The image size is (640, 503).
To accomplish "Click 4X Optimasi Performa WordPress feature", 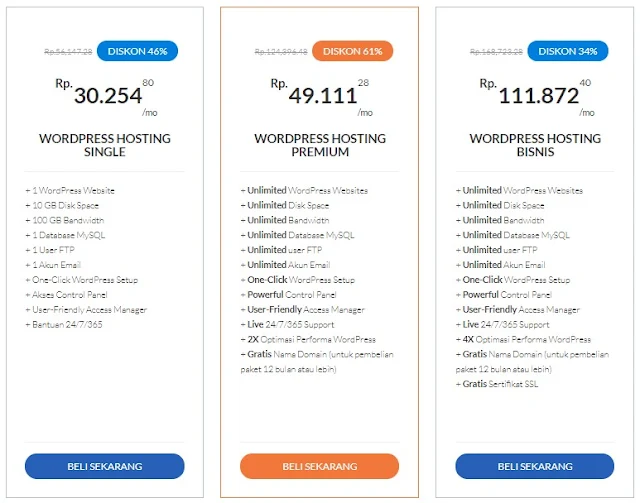I will (x=523, y=339).
